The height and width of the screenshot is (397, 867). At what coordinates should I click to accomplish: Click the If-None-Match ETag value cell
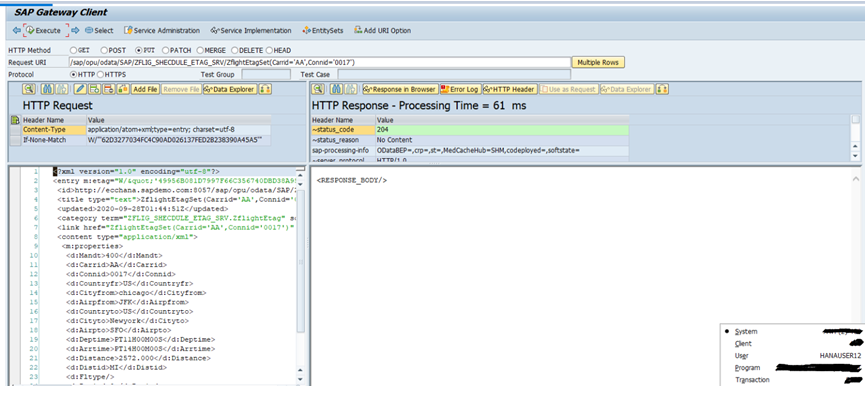click(x=179, y=140)
